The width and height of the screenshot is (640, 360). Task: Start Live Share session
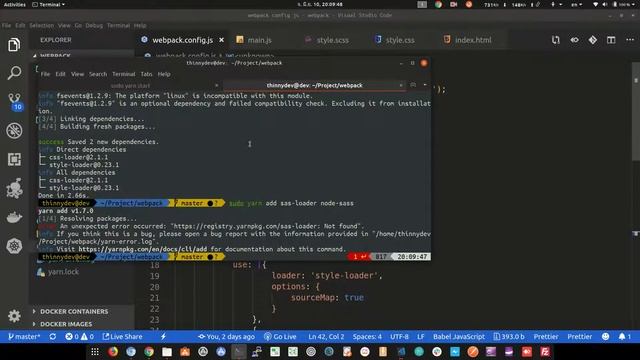(122, 337)
